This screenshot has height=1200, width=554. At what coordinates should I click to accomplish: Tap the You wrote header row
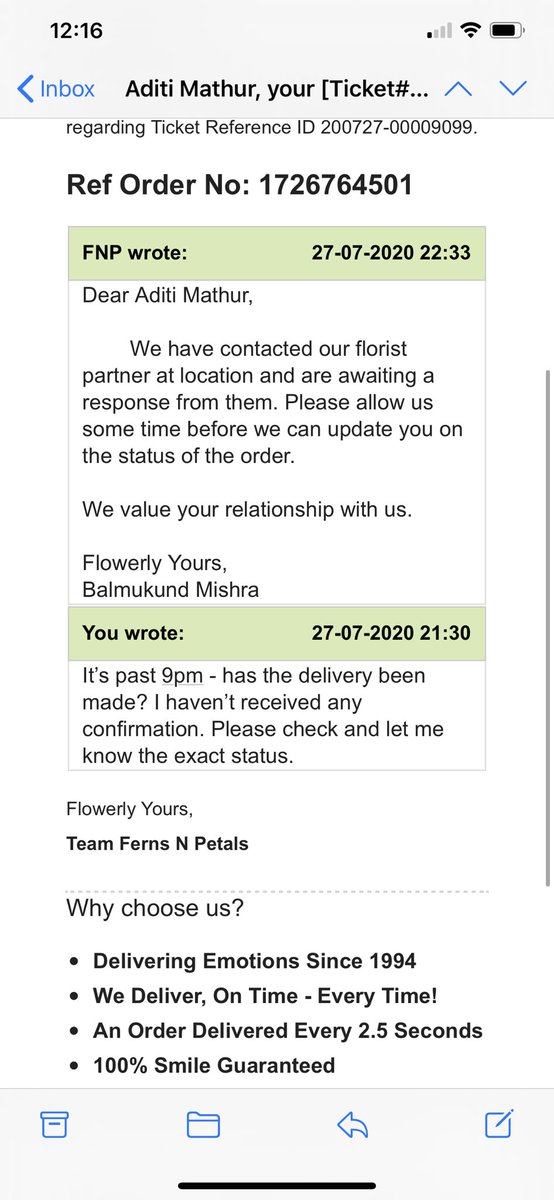click(277, 633)
